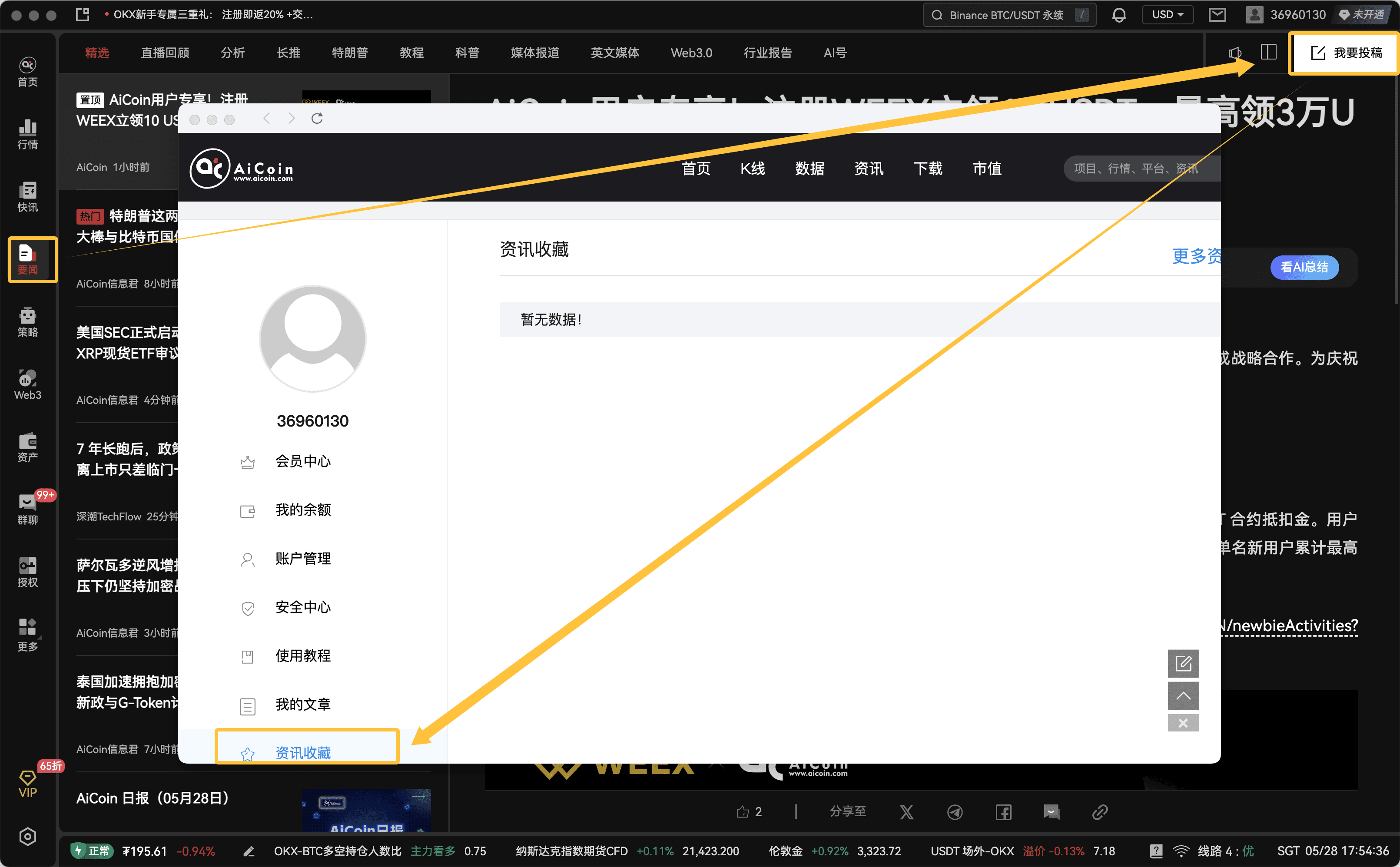Click the thumbs-up like icon
The height and width of the screenshot is (867, 1400).
pyautogui.click(x=743, y=811)
